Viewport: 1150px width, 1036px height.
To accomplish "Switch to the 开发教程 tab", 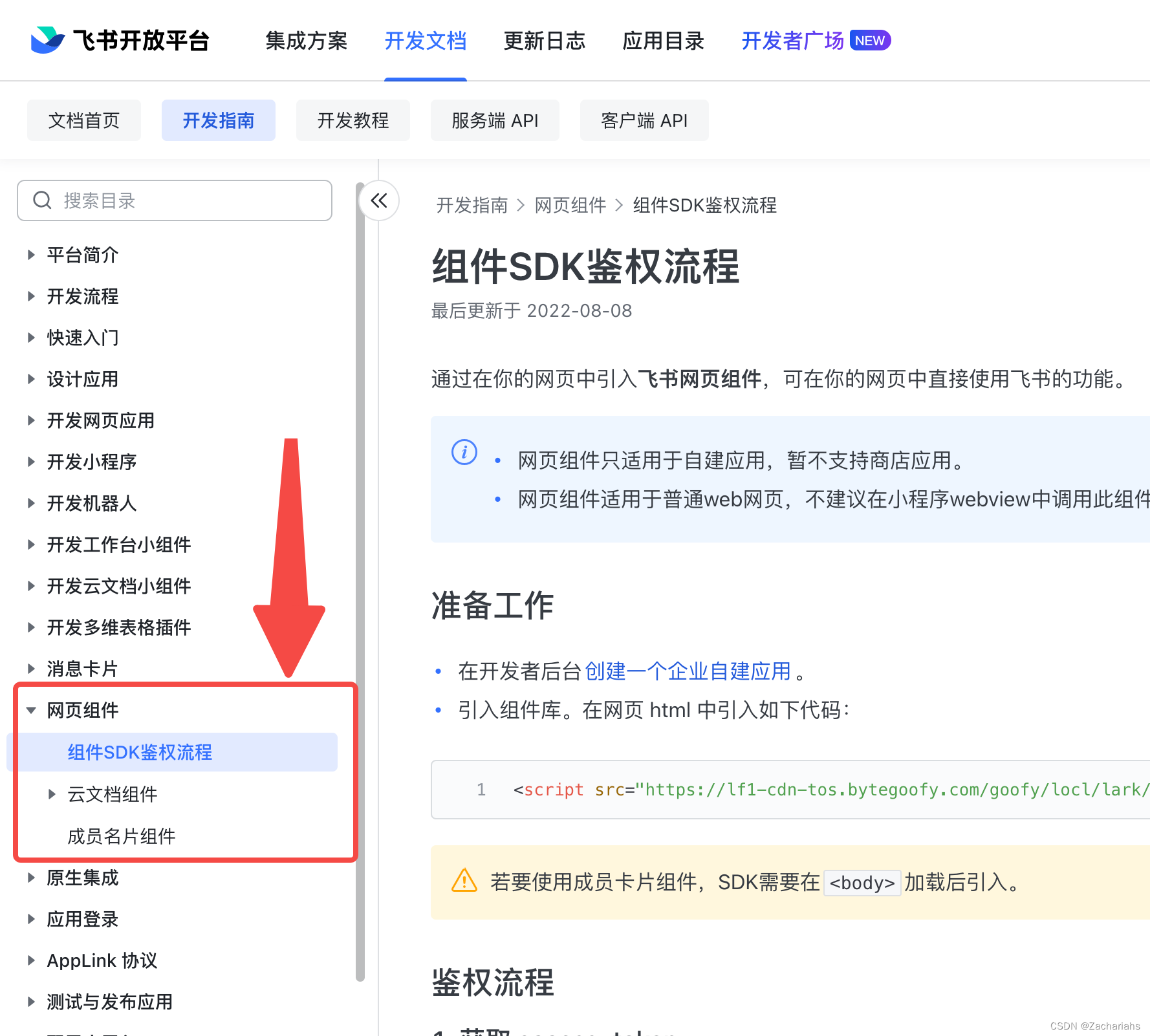I will point(353,120).
